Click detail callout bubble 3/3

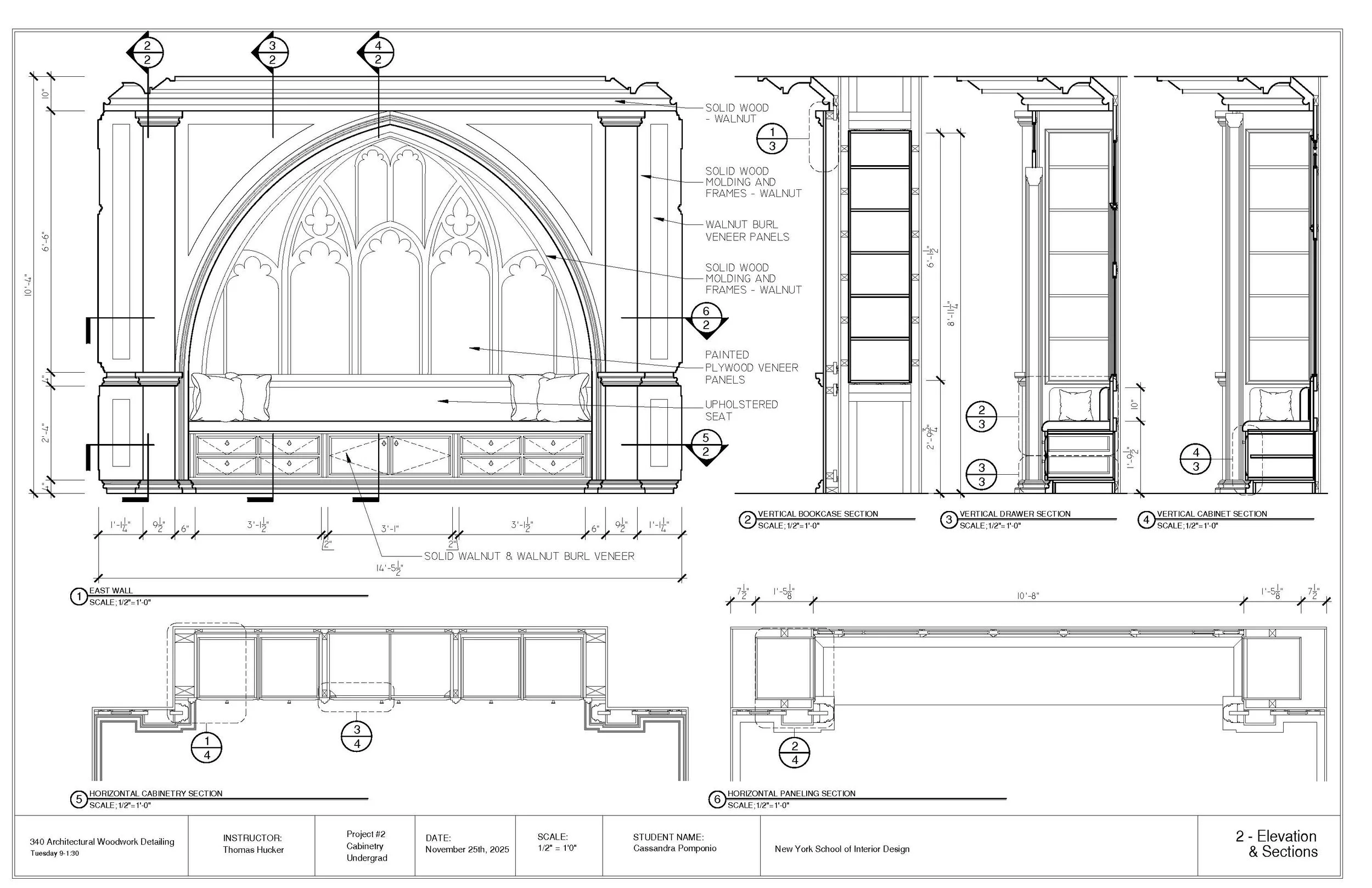pyautogui.click(x=982, y=474)
